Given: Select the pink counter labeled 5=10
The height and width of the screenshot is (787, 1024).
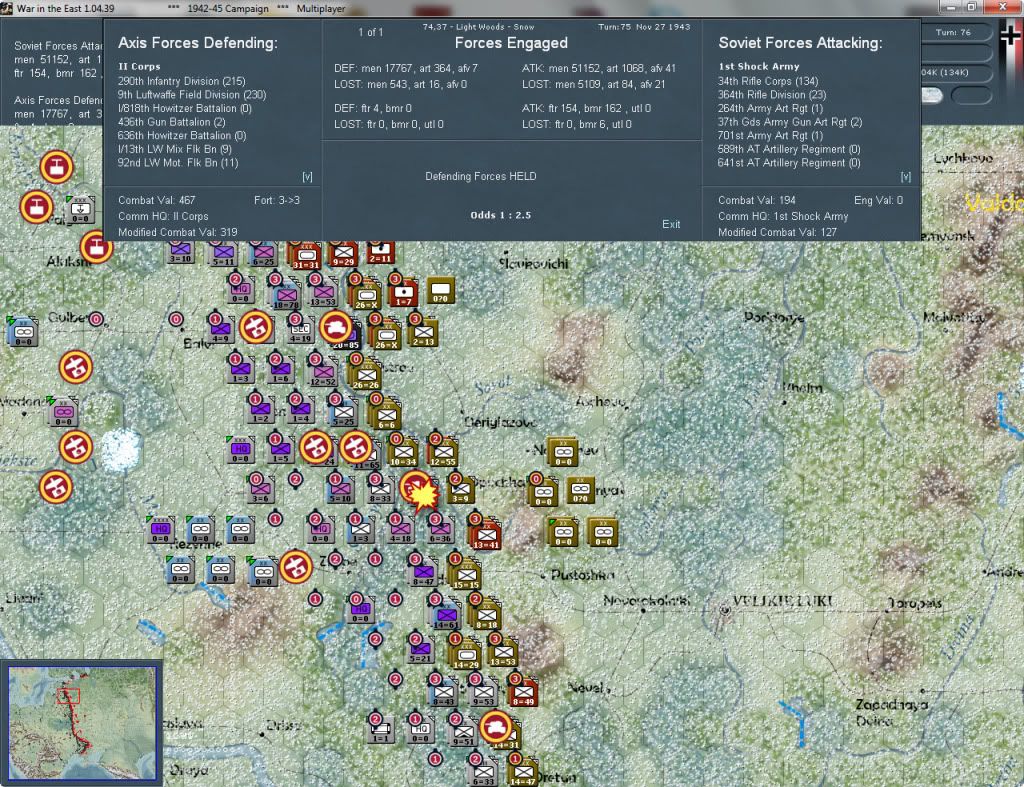Looking at the screenshot, I should coord(340,490).
